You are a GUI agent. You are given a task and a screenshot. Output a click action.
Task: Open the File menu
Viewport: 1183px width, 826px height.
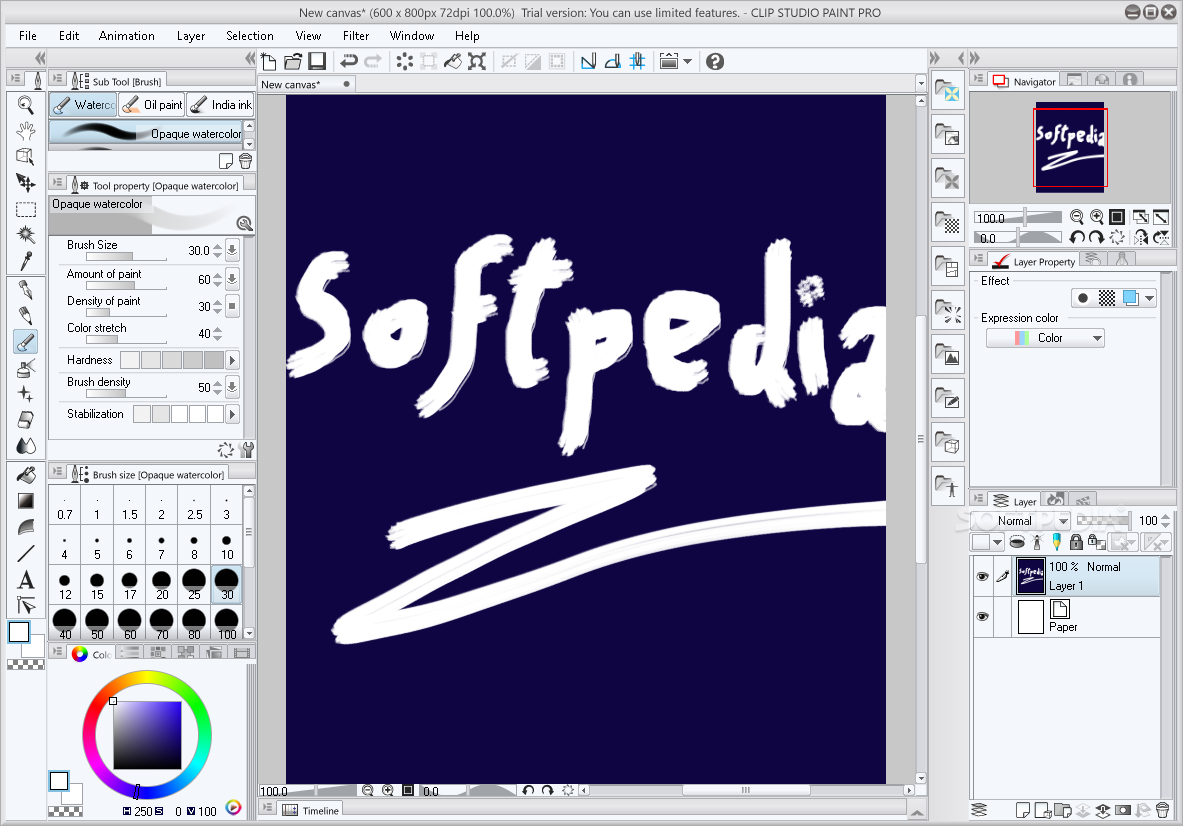tap(28, 35)
